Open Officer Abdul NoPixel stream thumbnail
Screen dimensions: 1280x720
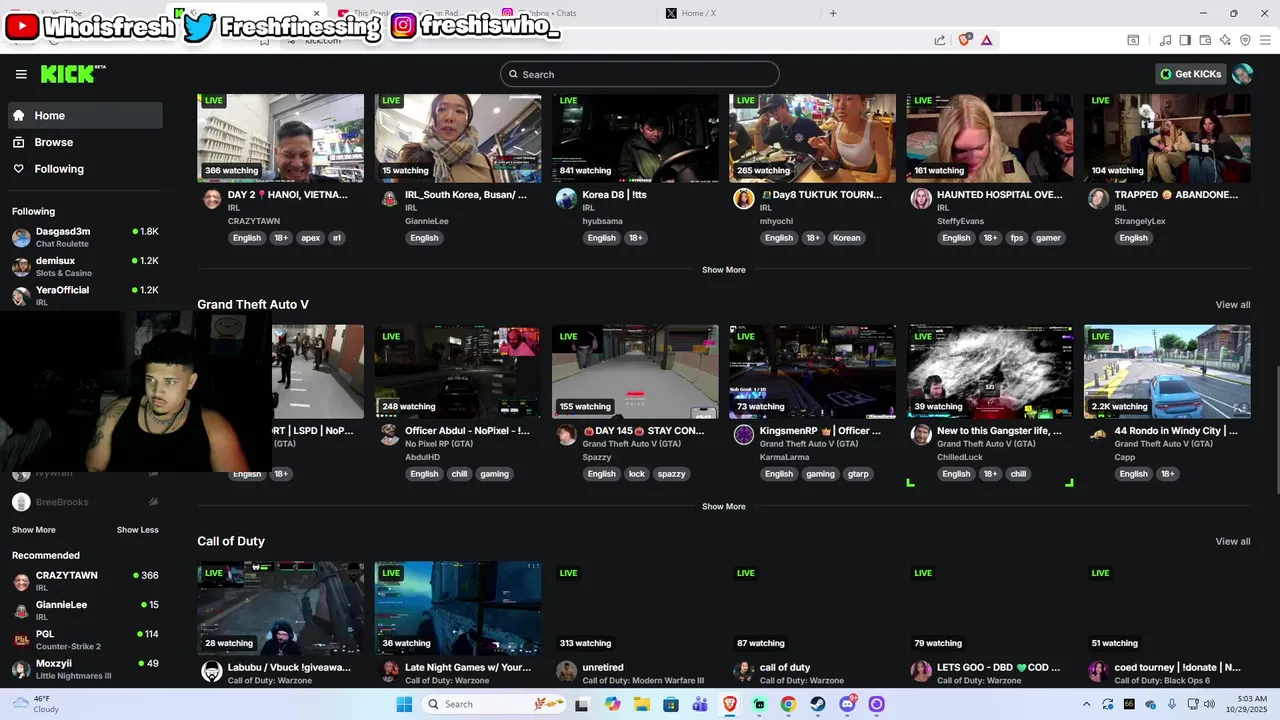(x=457, y=372)
